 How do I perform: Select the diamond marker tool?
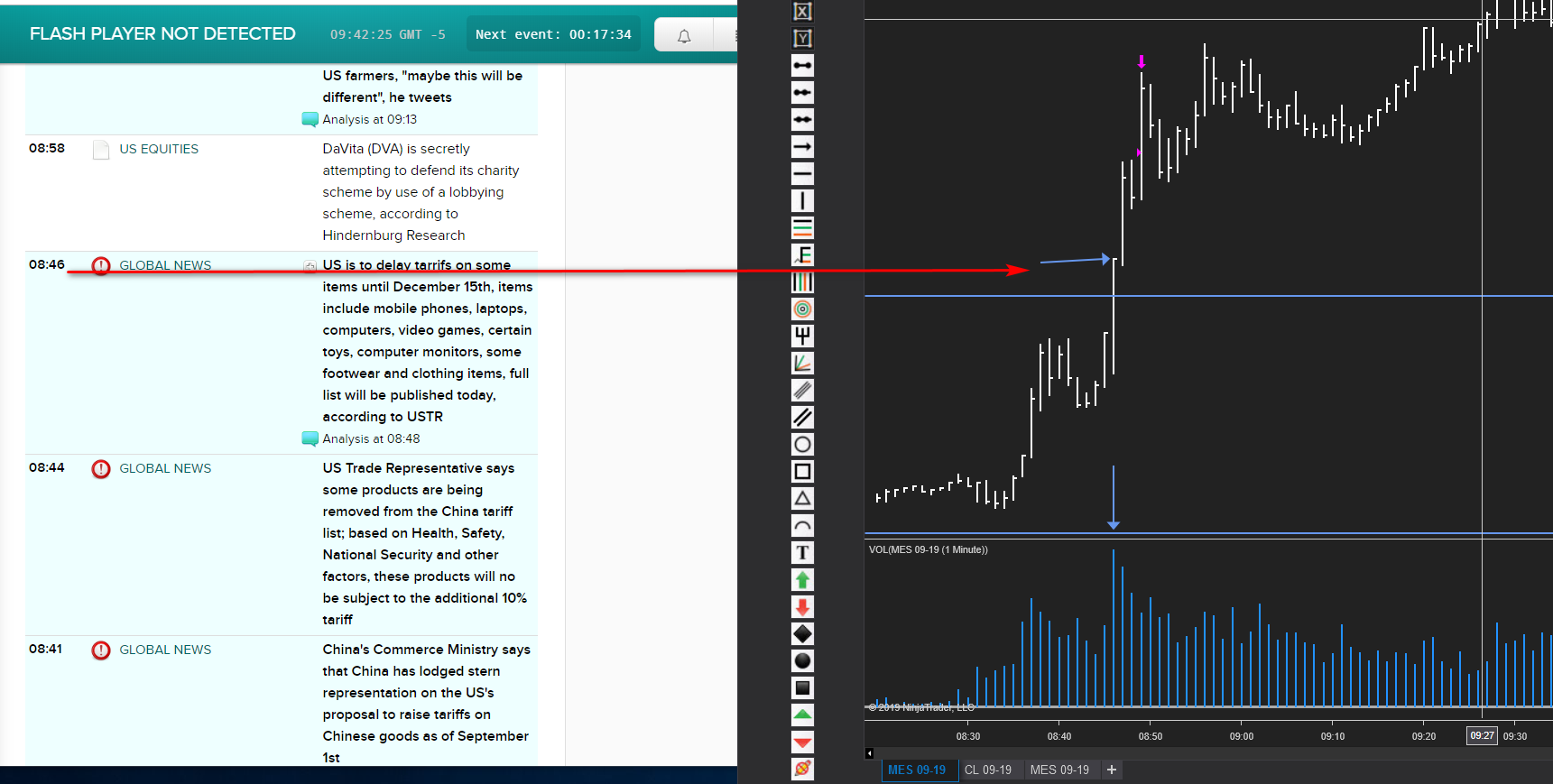click(x=802, y=633)
